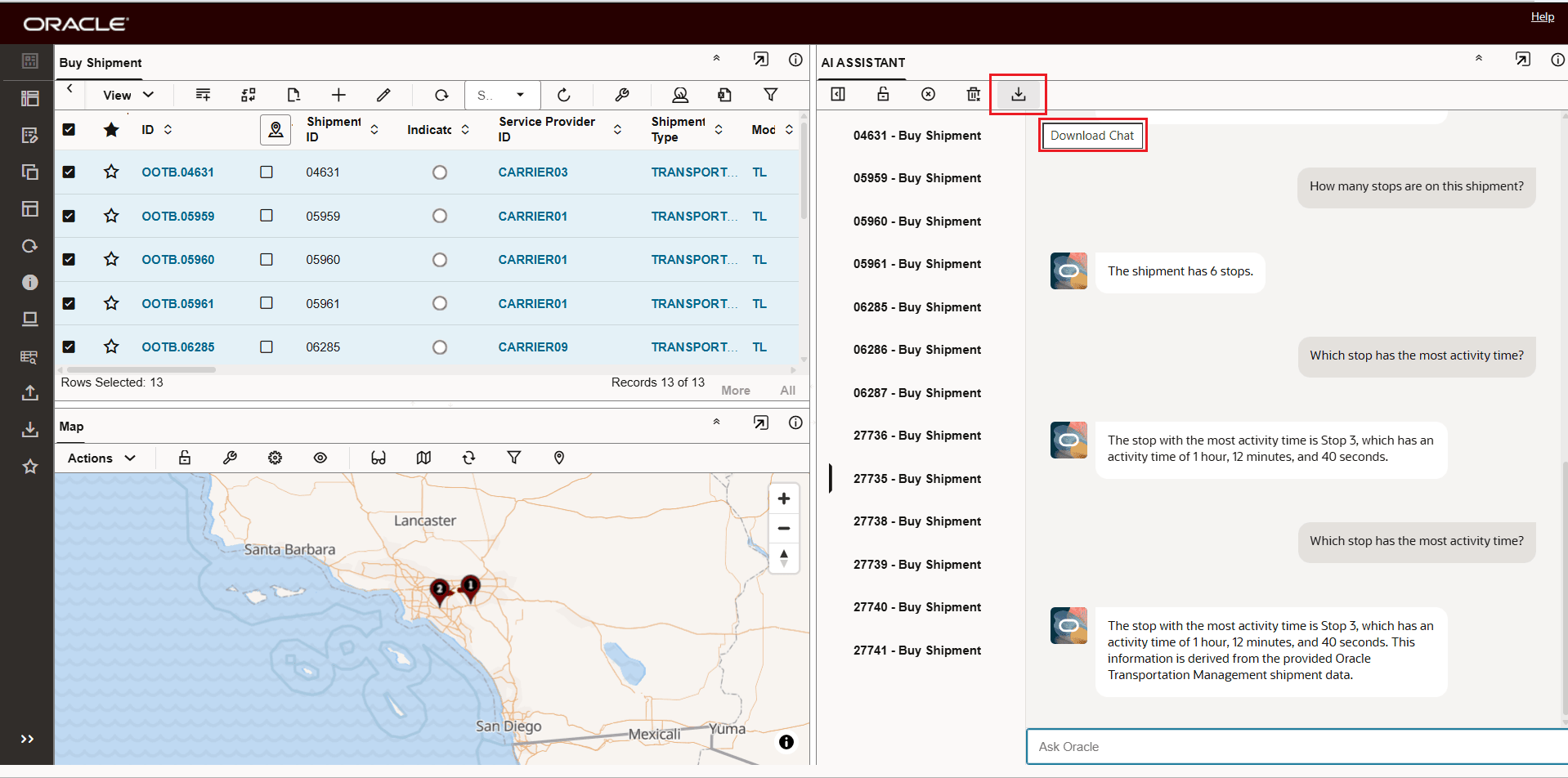Sort by the ID column arrows

click(x=168, y=129)
